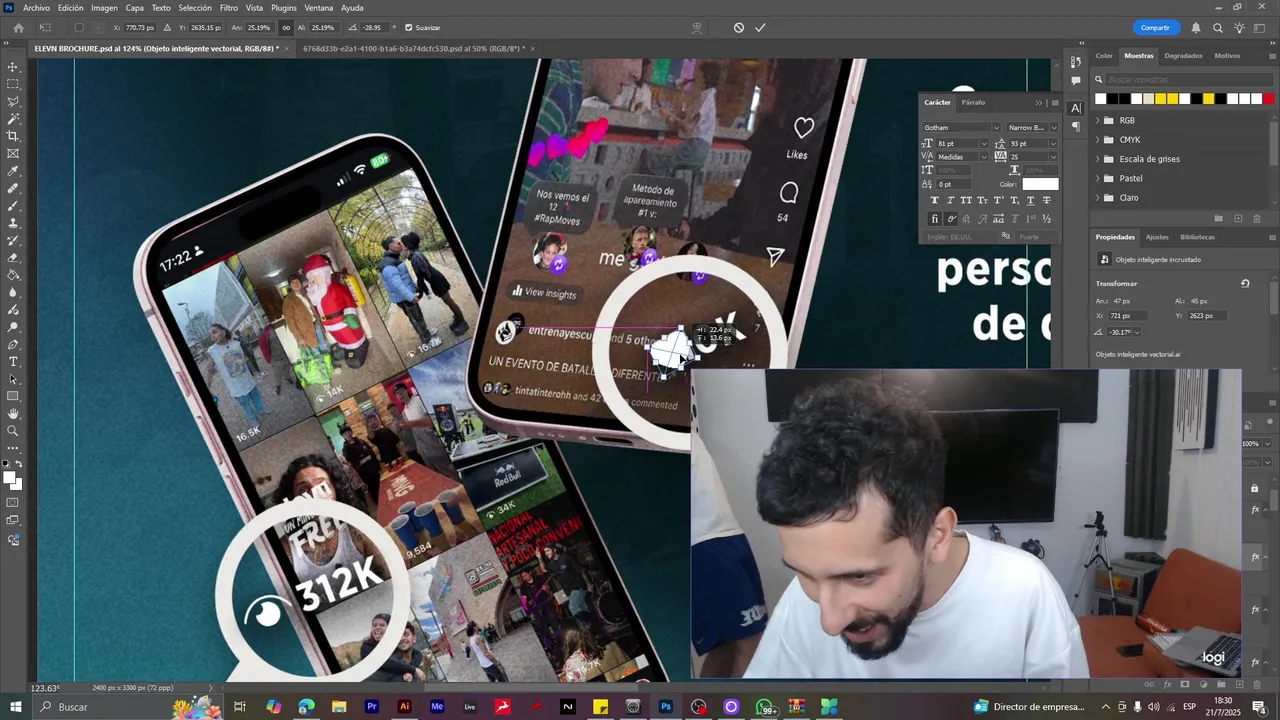The height and width of the screenshot is (720, 1280).
Task: Expand the Escala de grises folder
Action: click(x=1098, y=159)
